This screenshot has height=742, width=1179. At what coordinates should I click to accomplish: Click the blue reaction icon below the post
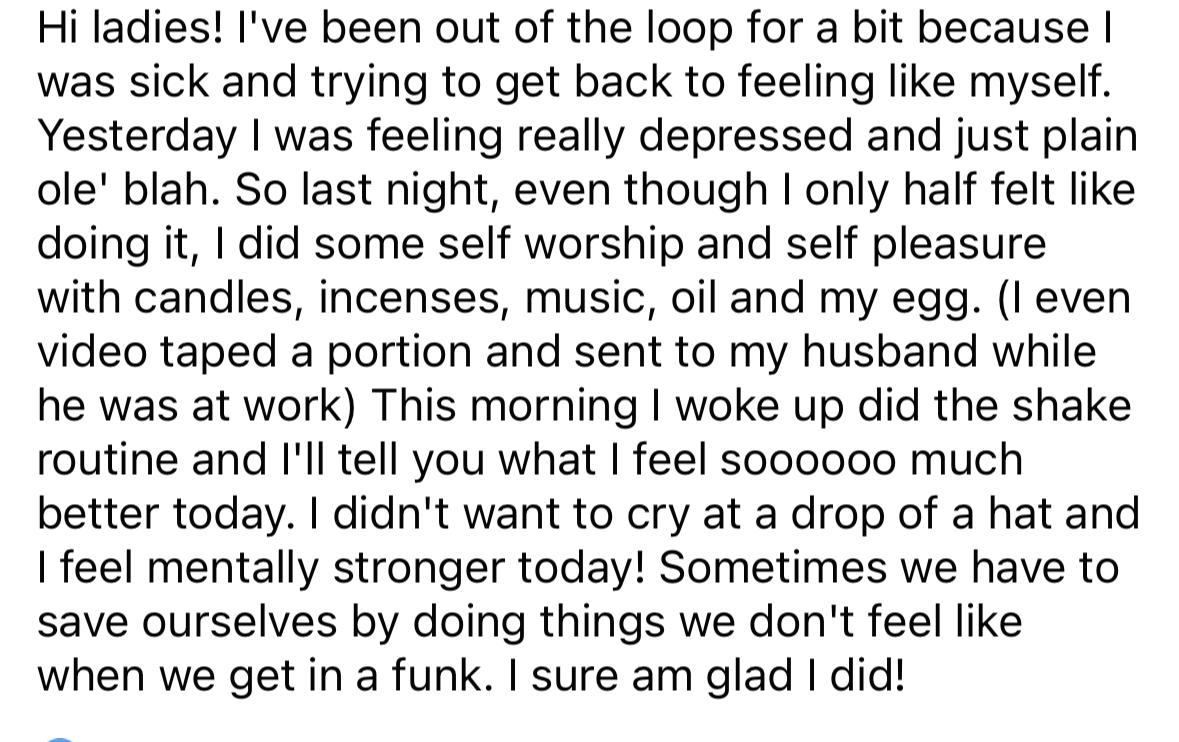(60, 739)
